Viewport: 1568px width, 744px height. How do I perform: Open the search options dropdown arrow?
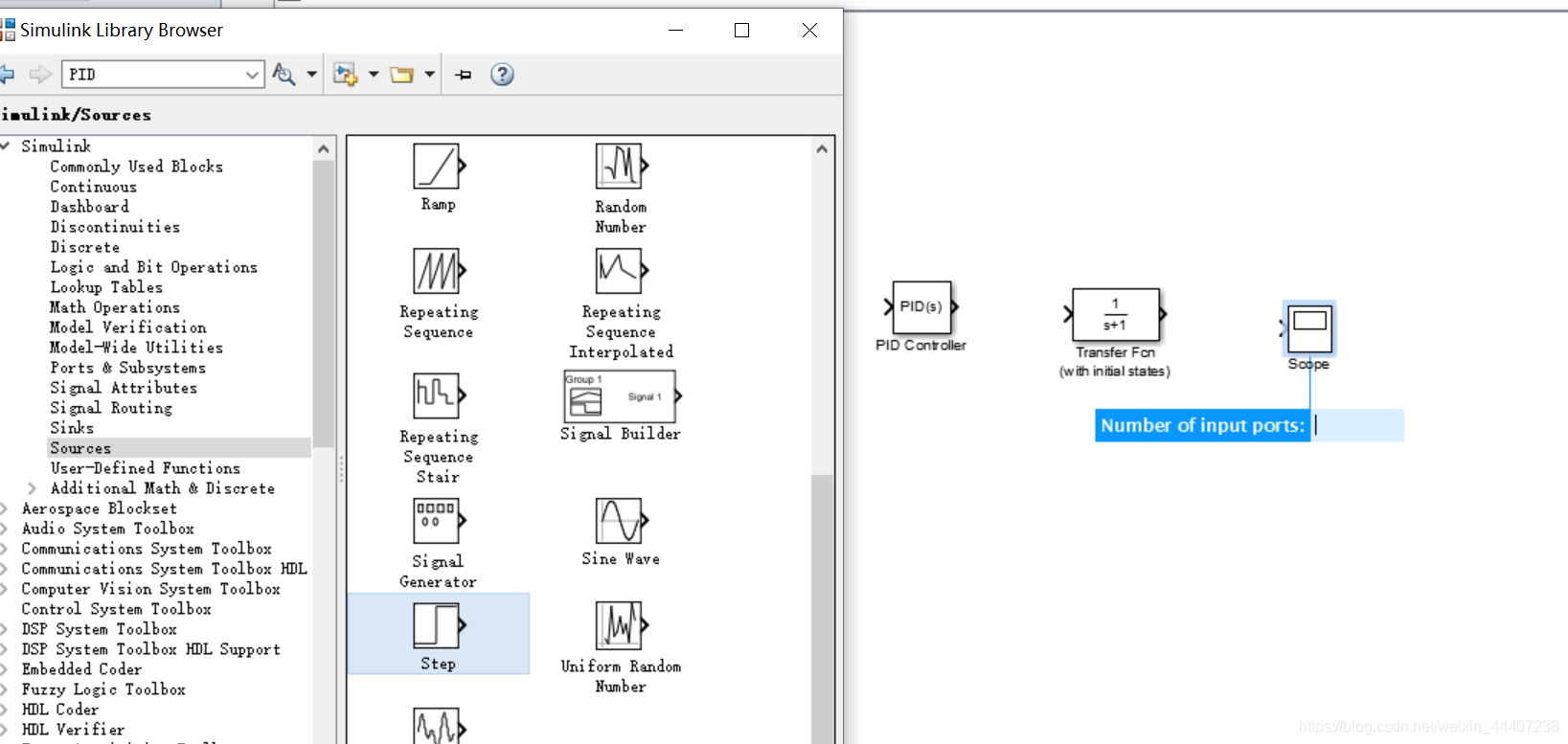311,74
